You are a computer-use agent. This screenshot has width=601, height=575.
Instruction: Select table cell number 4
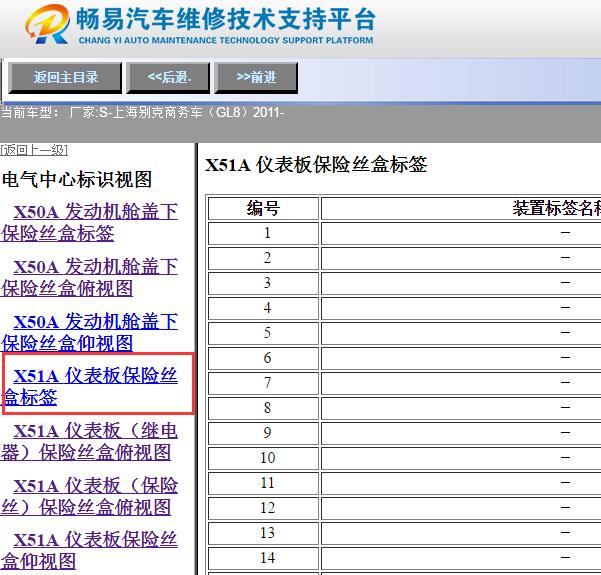[263, 308]
